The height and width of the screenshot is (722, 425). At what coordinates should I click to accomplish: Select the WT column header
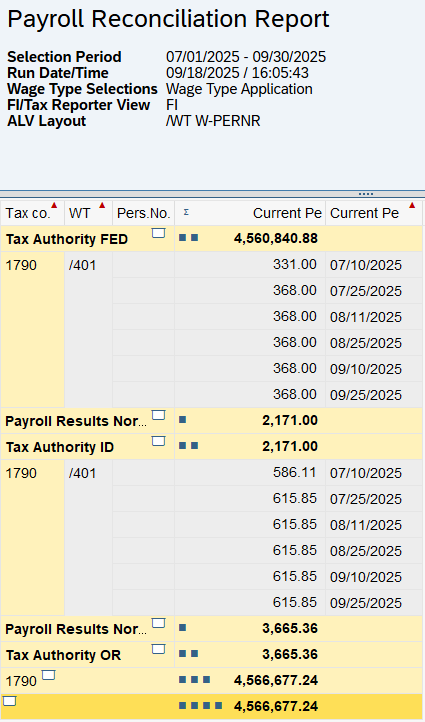coord(88,213)
